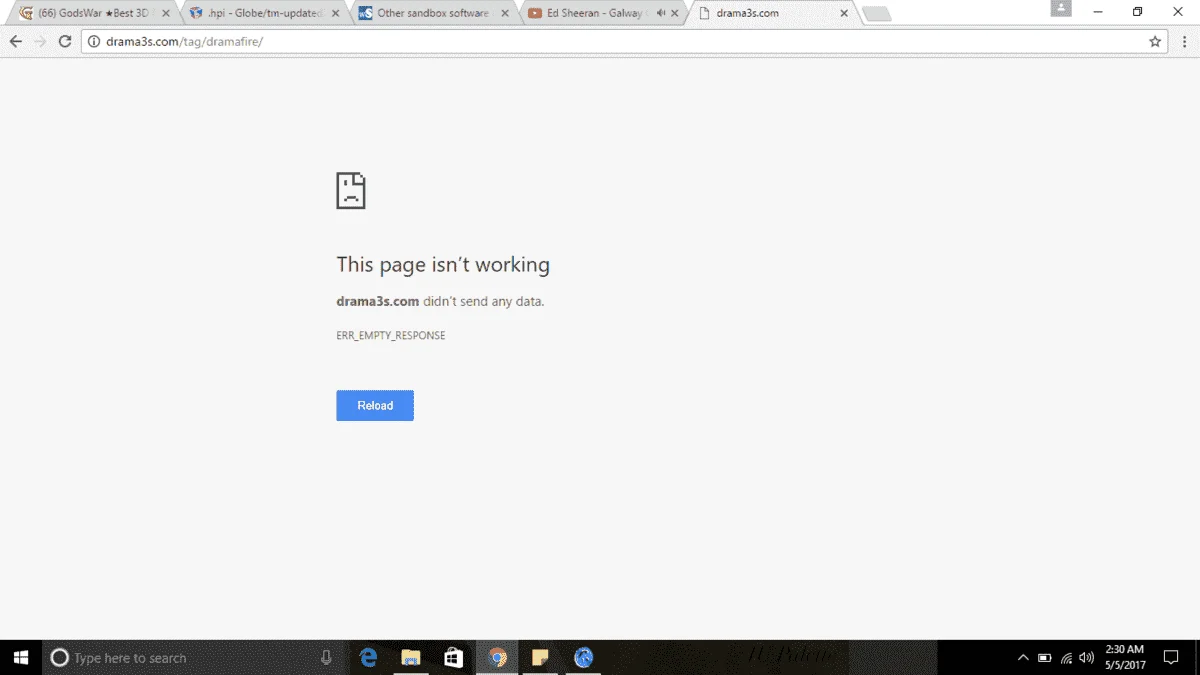Viewport: 1200px width, 675px height.
Task: Click the Reload button on error page
Action: [375, 405]
